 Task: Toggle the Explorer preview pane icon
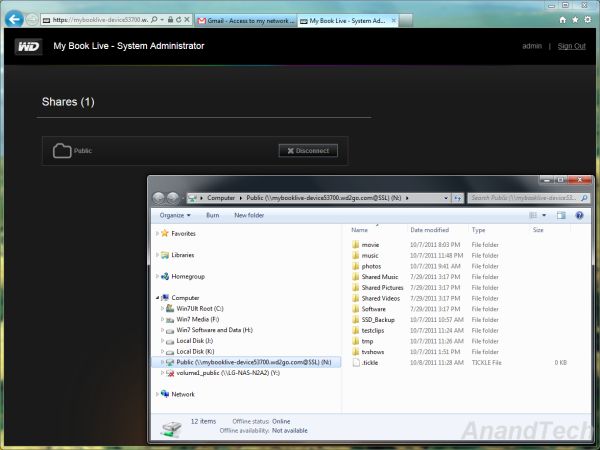561,215
